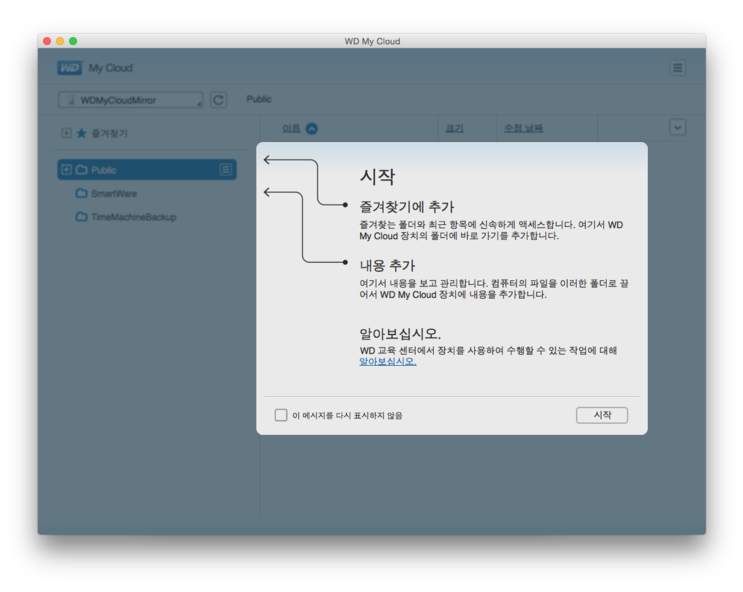Viewport: 743px width, 592px height.
Task: Expand the 즐겨찾기 favorites section
Action: click(x=66, y=133)
